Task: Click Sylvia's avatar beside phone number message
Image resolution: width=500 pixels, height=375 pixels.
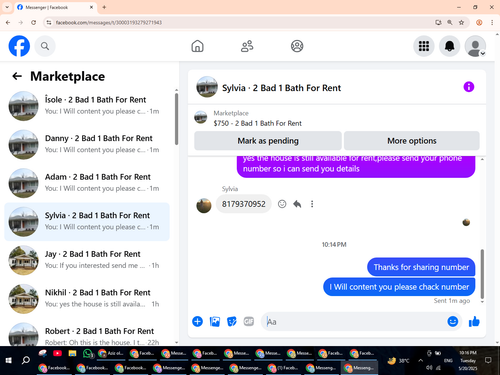Action: pos(204,205)
